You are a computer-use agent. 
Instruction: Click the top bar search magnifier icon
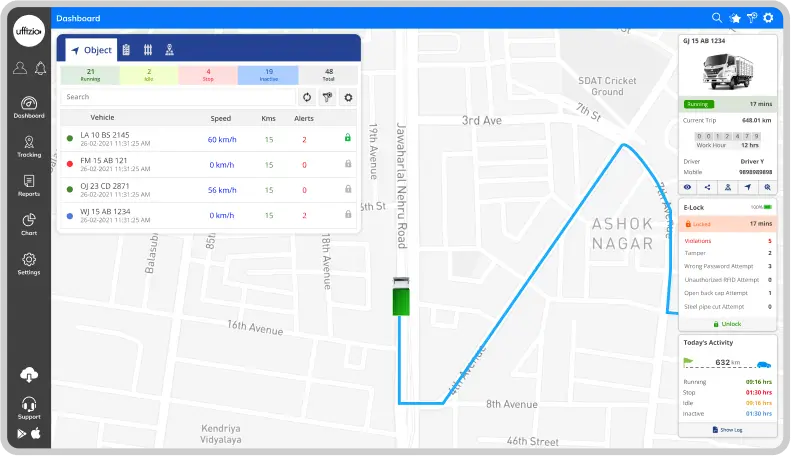[716, 18]
